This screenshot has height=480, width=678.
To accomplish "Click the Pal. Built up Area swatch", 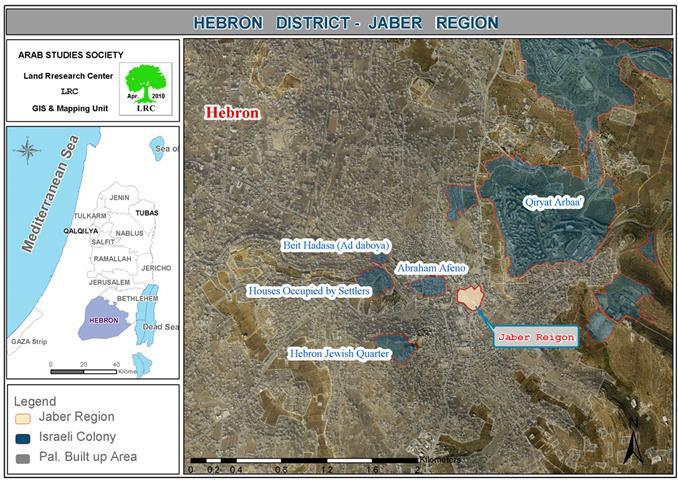I will point(23,457).
